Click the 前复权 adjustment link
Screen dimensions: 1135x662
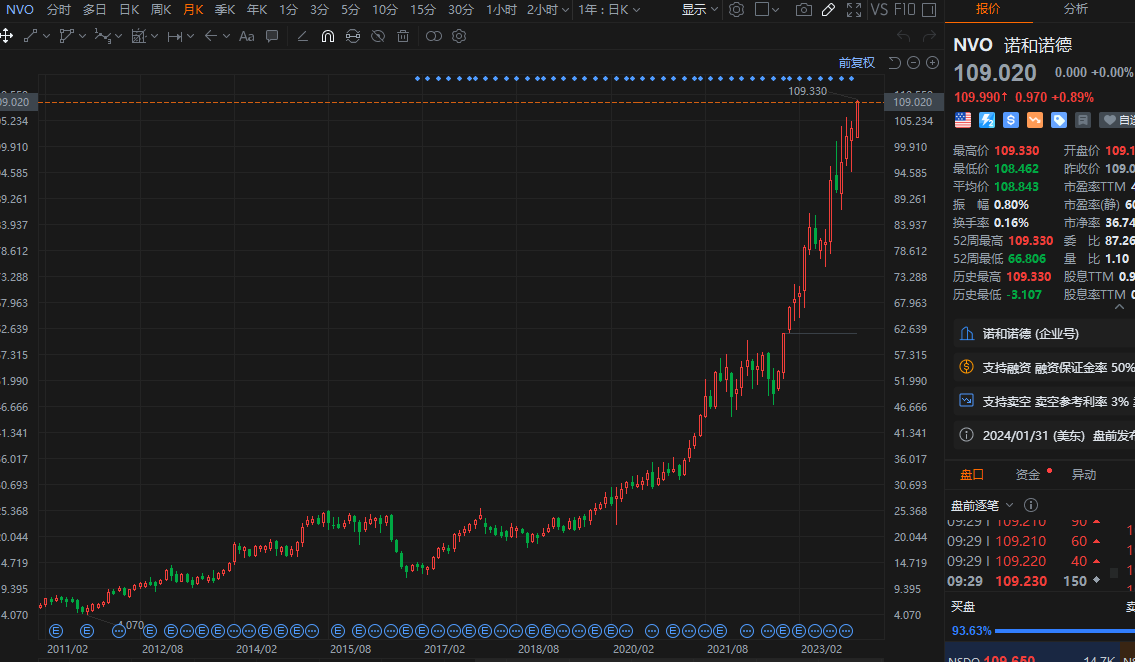[856, 62]
